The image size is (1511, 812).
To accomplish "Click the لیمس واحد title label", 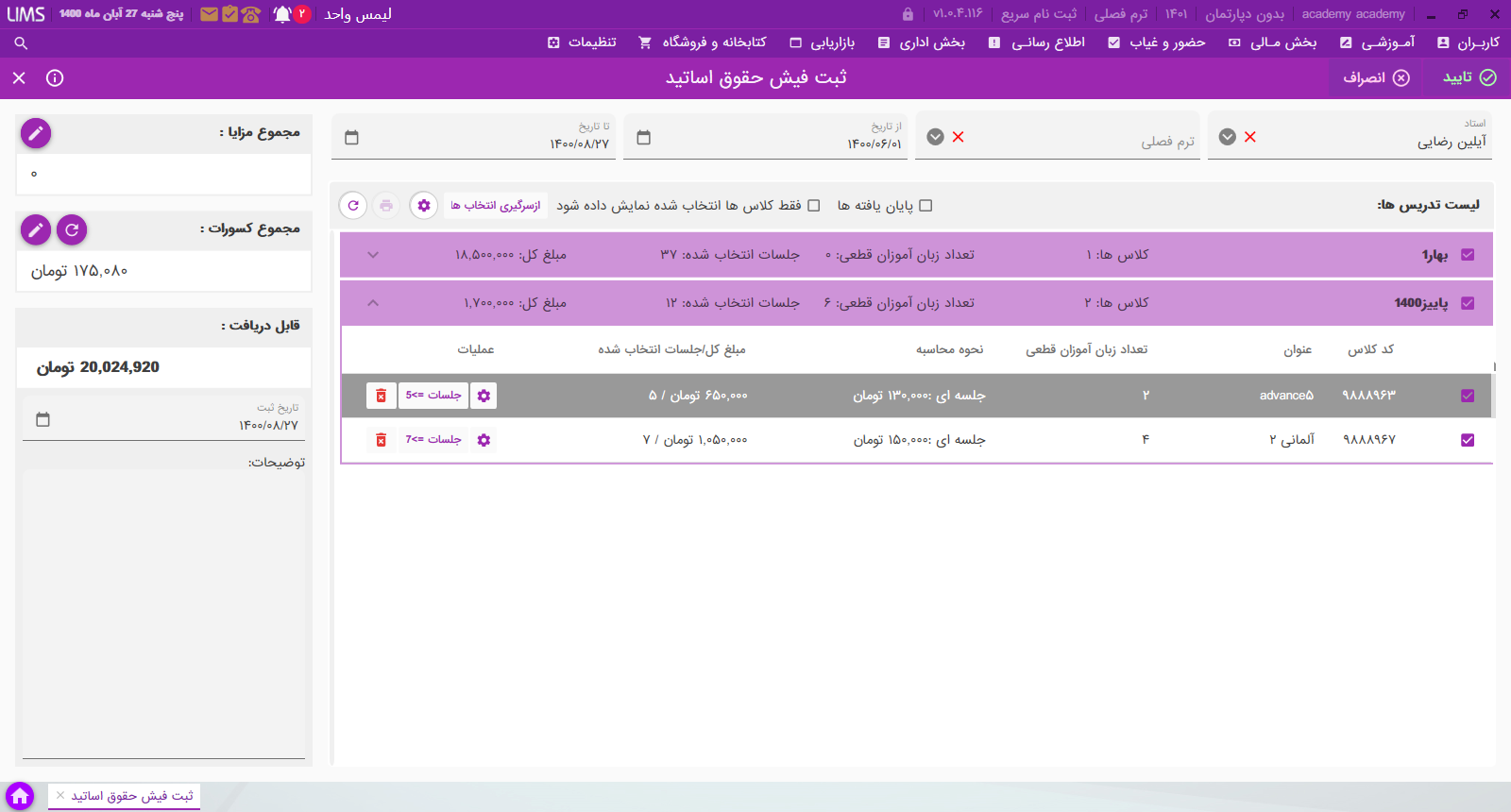I will tap(358, 14).
